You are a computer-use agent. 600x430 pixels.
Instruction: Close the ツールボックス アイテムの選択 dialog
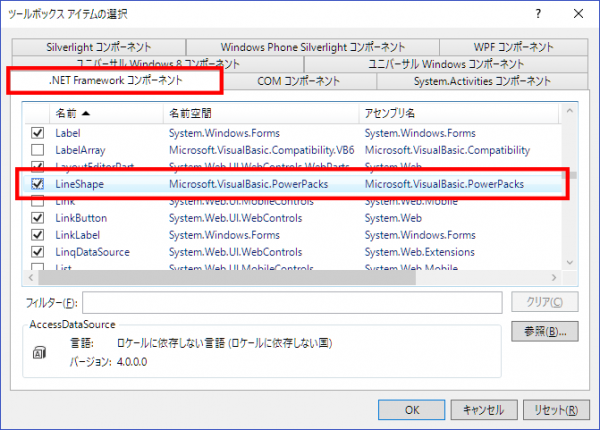tap(579, 14)
